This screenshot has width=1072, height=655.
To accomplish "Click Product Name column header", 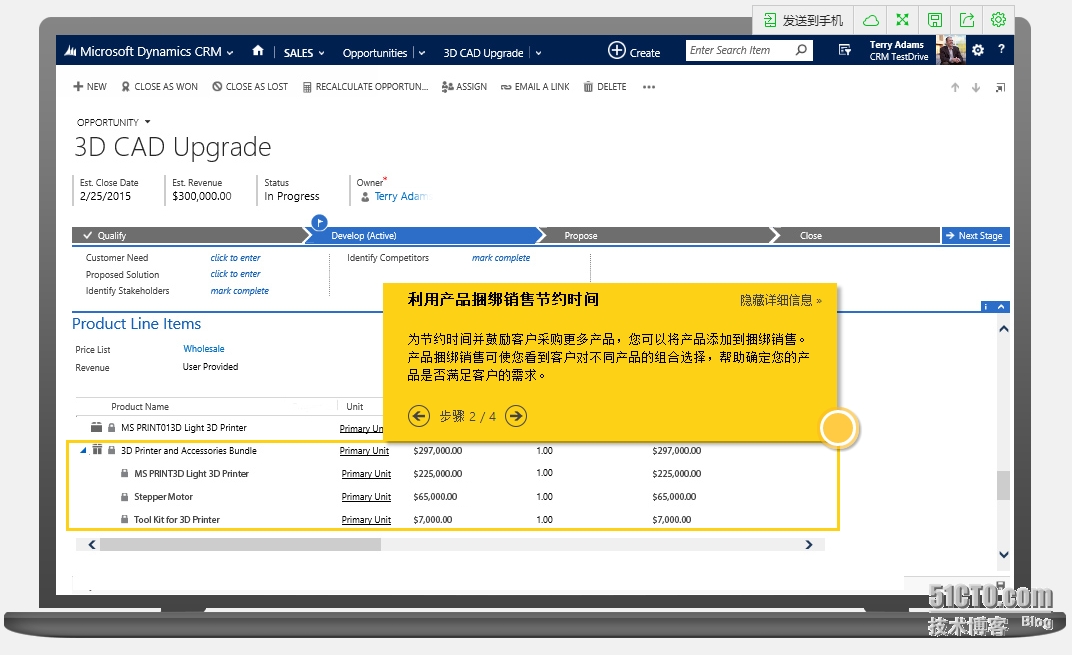I will pyautogui.click(x=139, y=406).
